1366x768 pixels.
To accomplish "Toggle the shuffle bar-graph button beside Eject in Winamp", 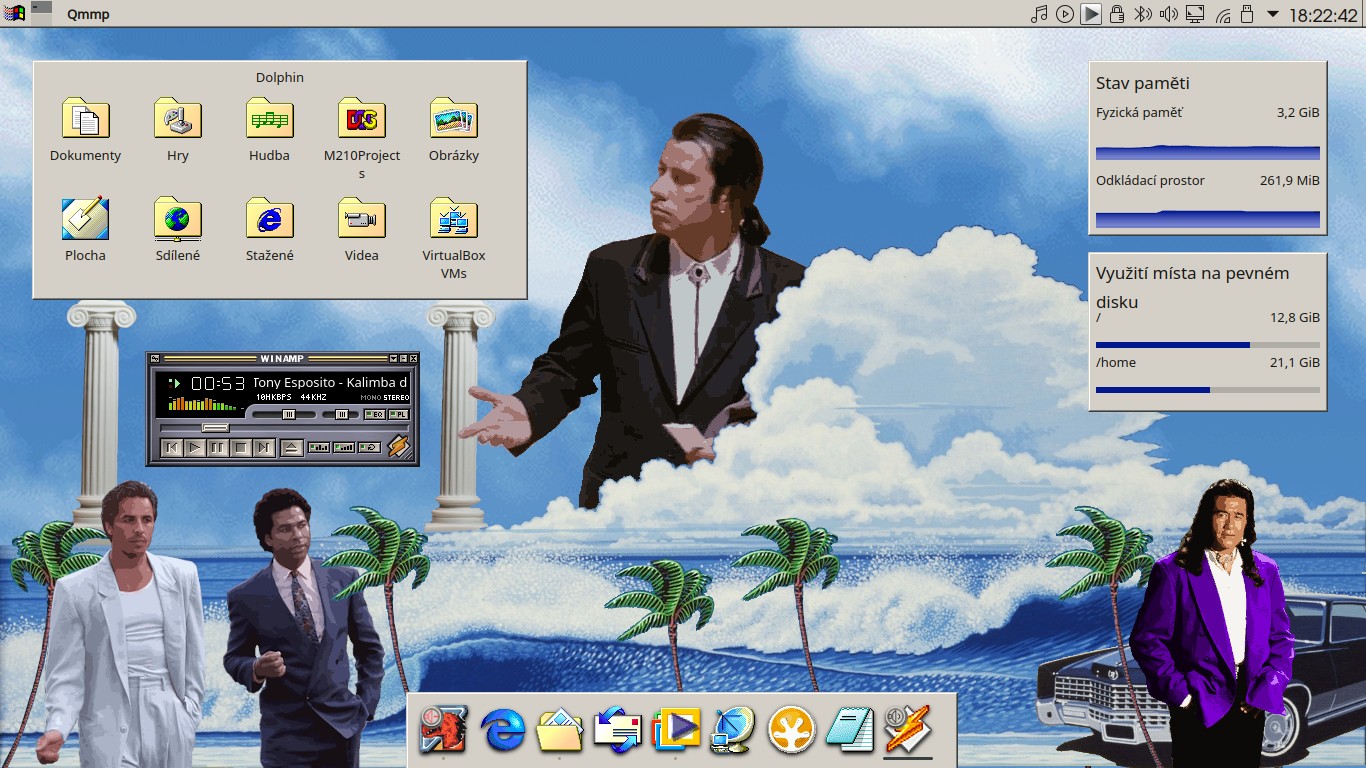I will point(319,447).
